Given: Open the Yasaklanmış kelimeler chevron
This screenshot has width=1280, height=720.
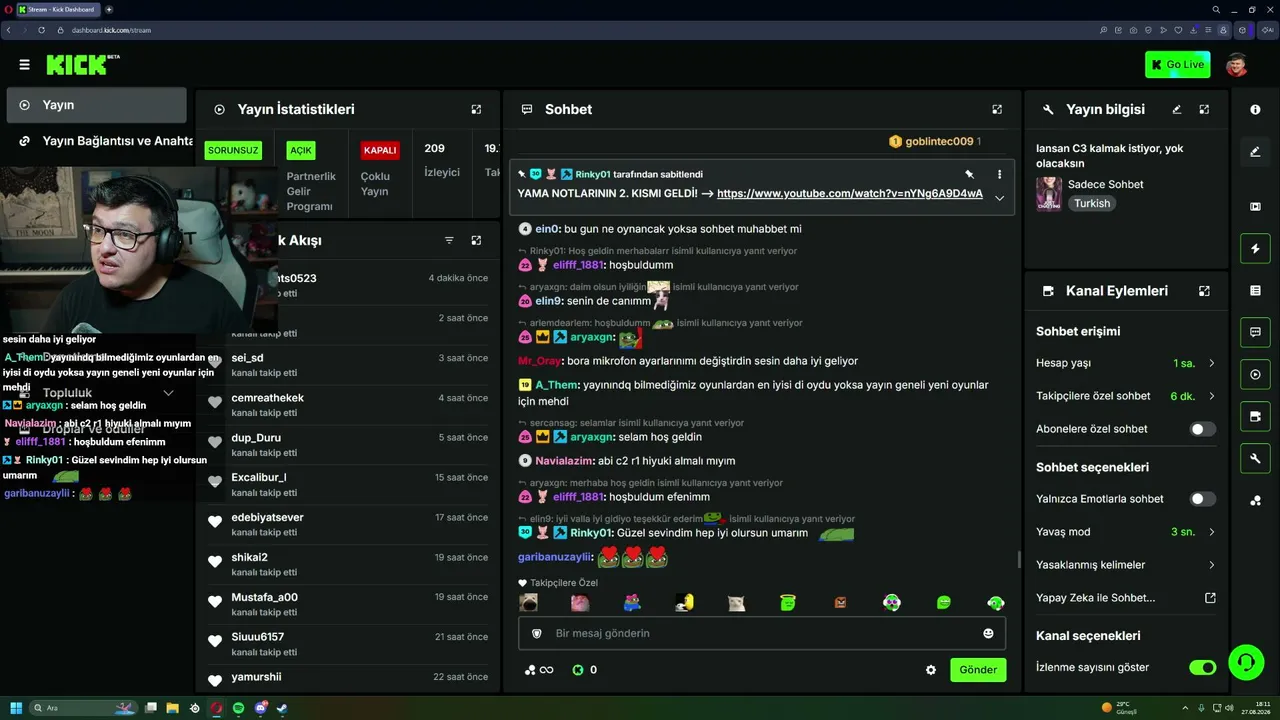Looking at the screenshot, I should [x=1212, y=565].
